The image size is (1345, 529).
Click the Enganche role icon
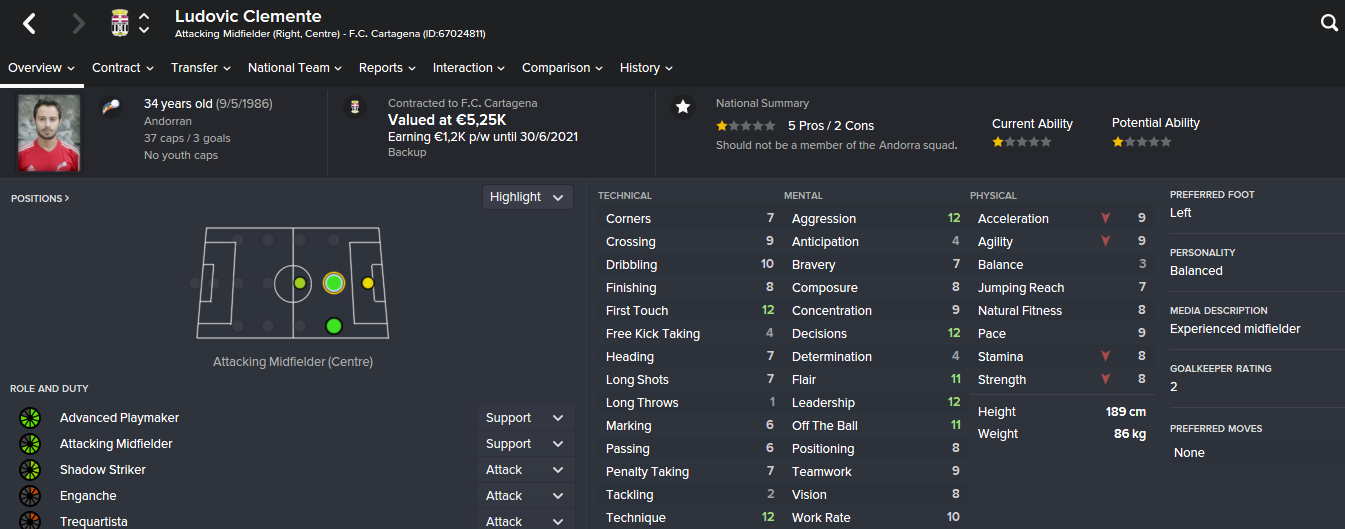[30, 496]
